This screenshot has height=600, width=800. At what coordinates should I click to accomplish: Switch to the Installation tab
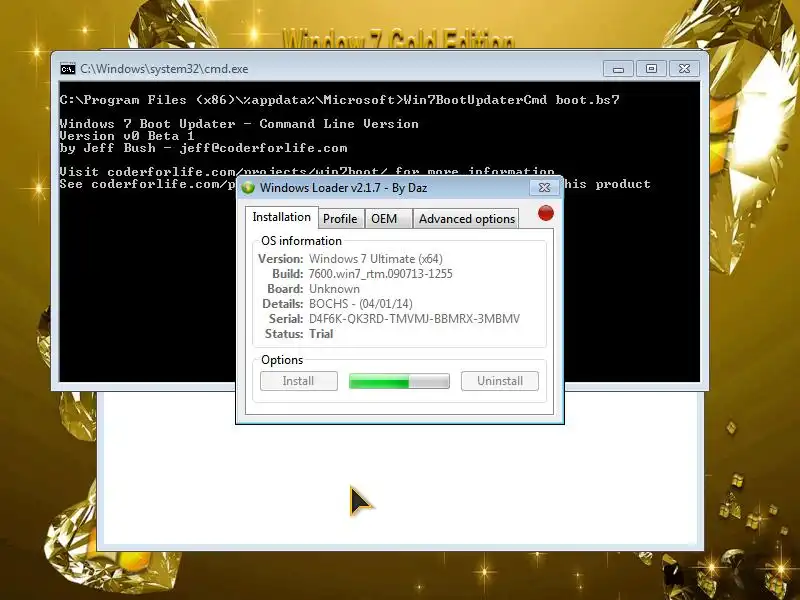[x=282, y=217]
